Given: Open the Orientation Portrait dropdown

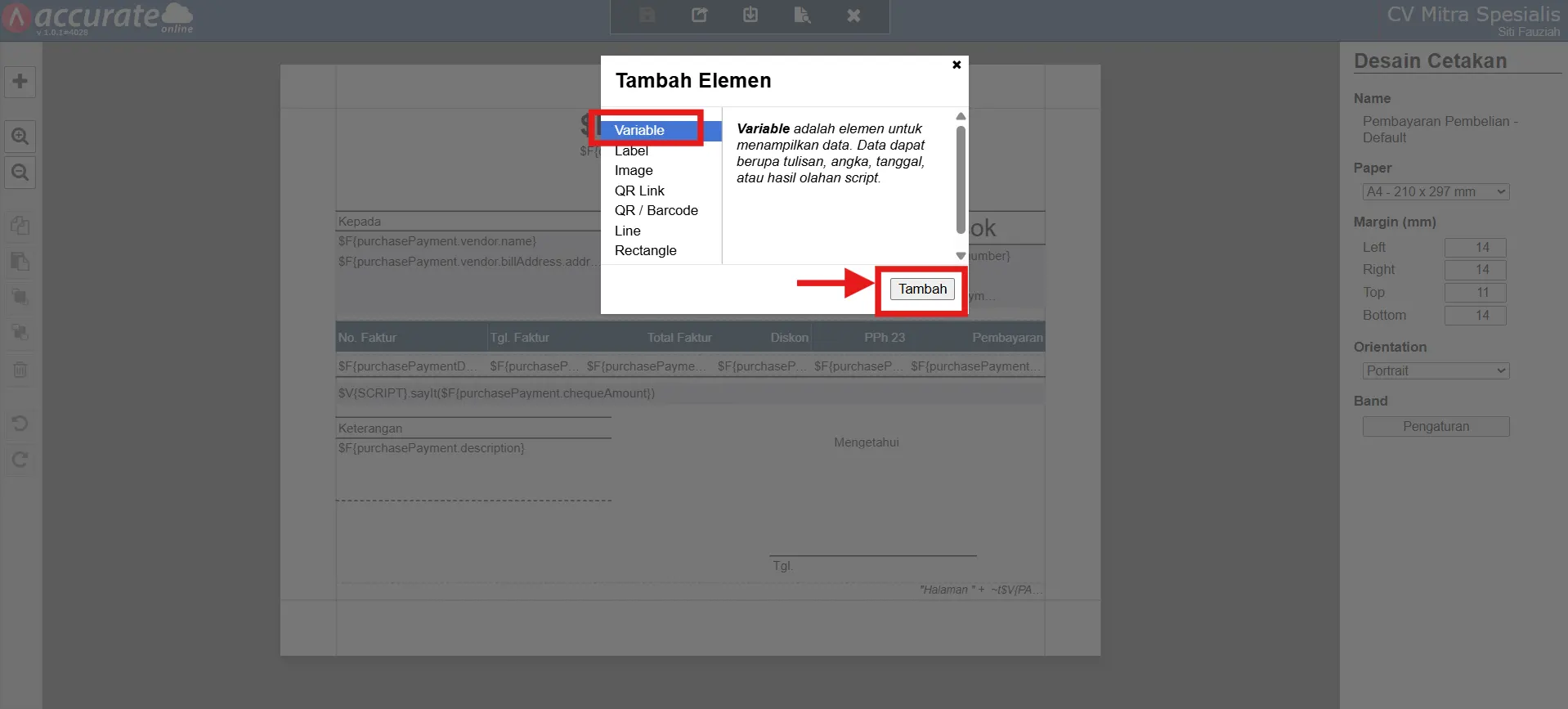Looking at the screenshot, I should click(x=1436, y=370).
